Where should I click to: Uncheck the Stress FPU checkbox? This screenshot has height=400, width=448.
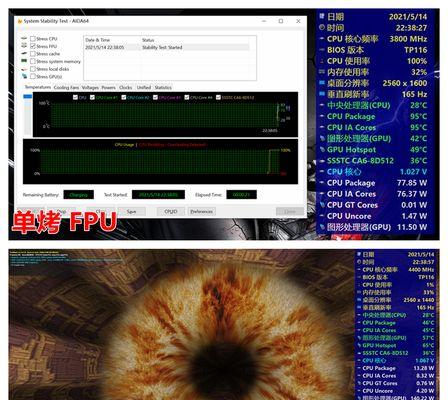point(33,46)
